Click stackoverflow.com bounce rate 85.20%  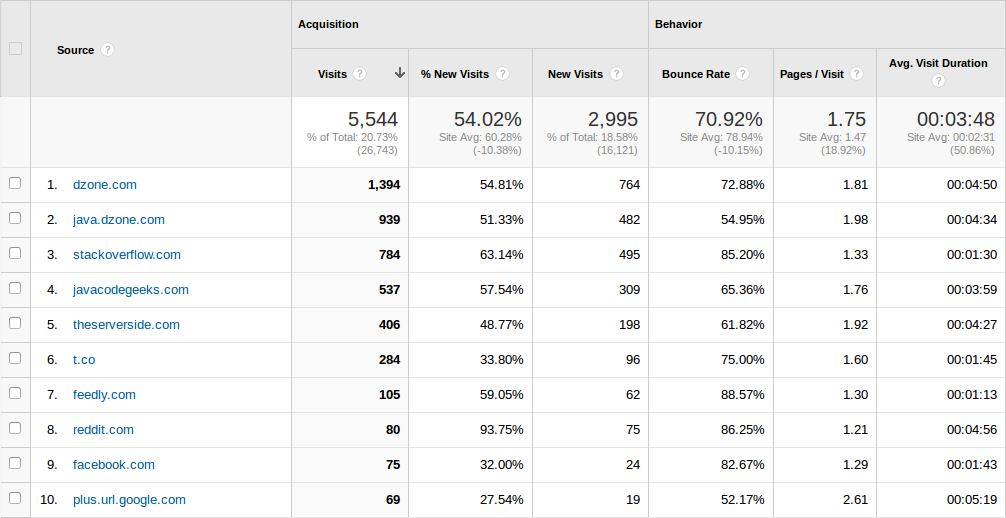point(742,255)
